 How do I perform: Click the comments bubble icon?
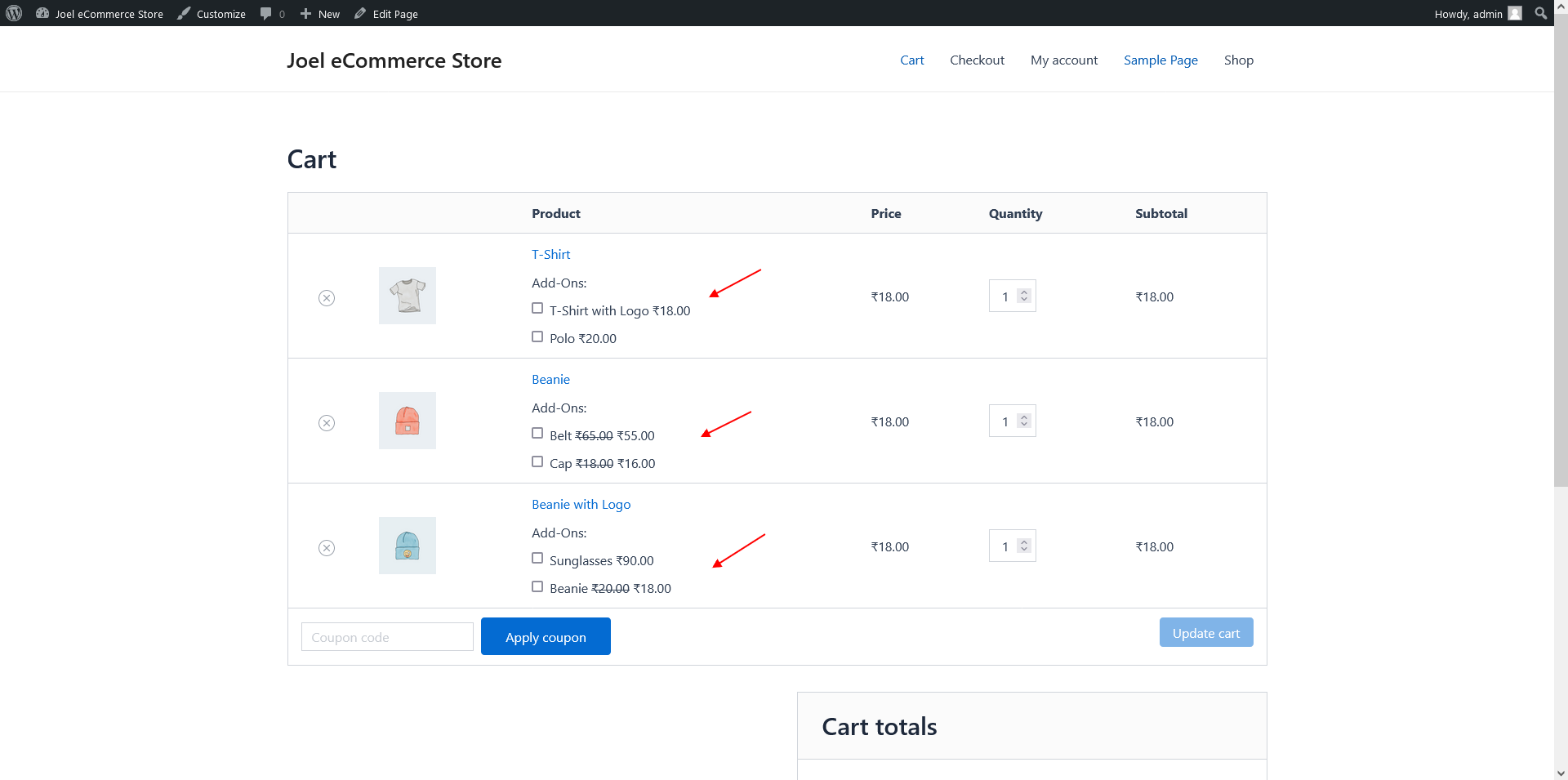pyautogui.click(x=266, y=14)
